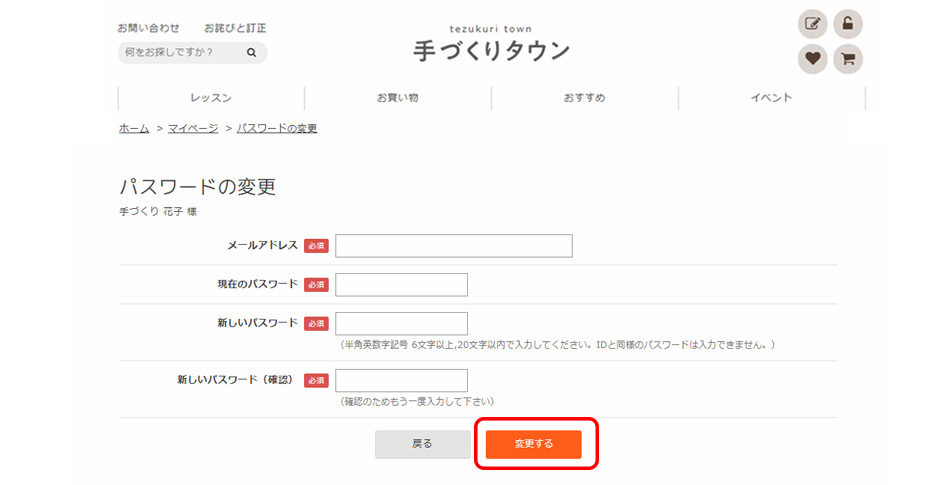The height and width of the screenshot is (485, 950).
Task: Open the レッスン menu
Action: tap(211, 98)
